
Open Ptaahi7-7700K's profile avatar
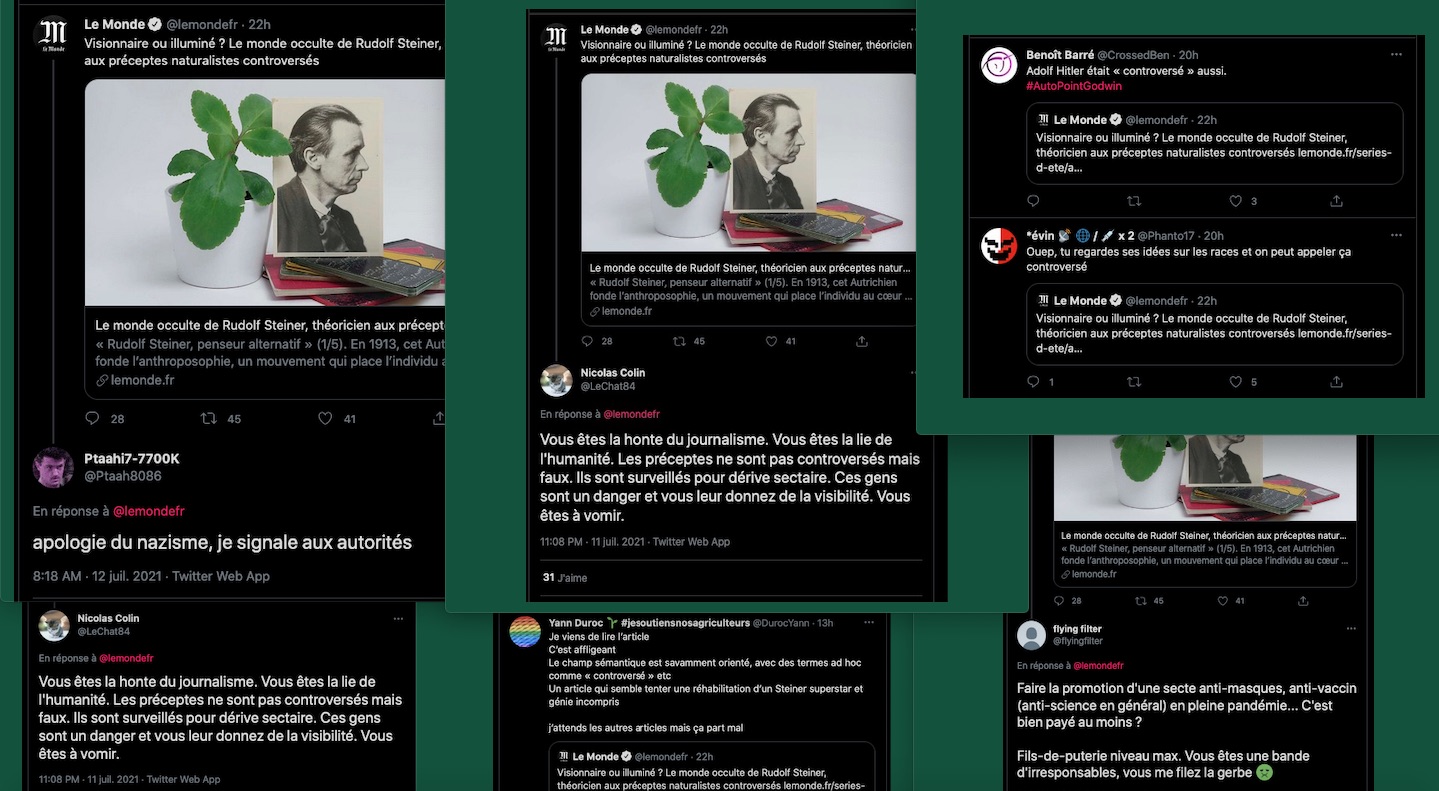(x=53, y=467)
